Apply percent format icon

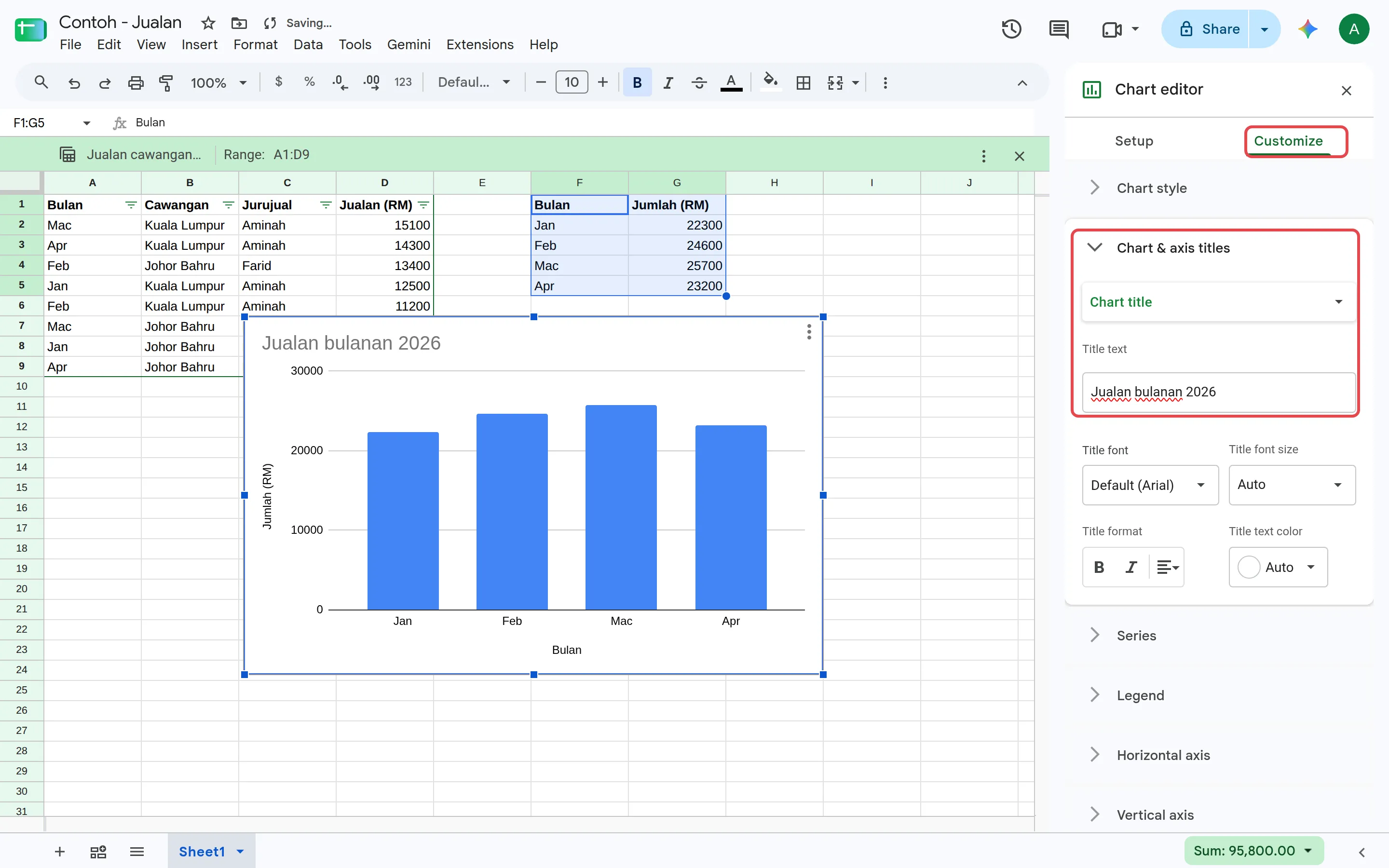309,82
